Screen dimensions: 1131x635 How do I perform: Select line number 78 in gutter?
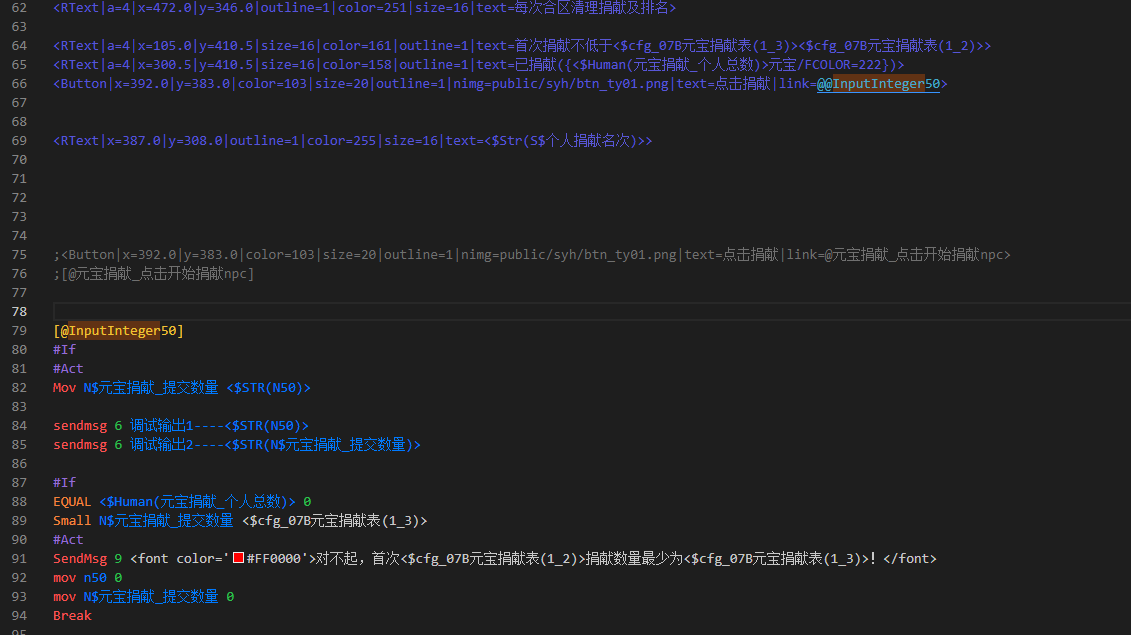[19, 312]
